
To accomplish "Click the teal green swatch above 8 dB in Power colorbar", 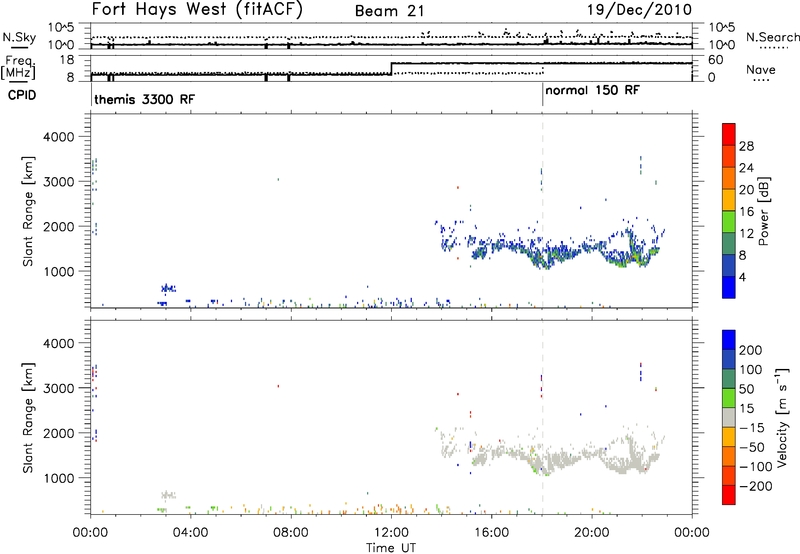I will (729, 244).
